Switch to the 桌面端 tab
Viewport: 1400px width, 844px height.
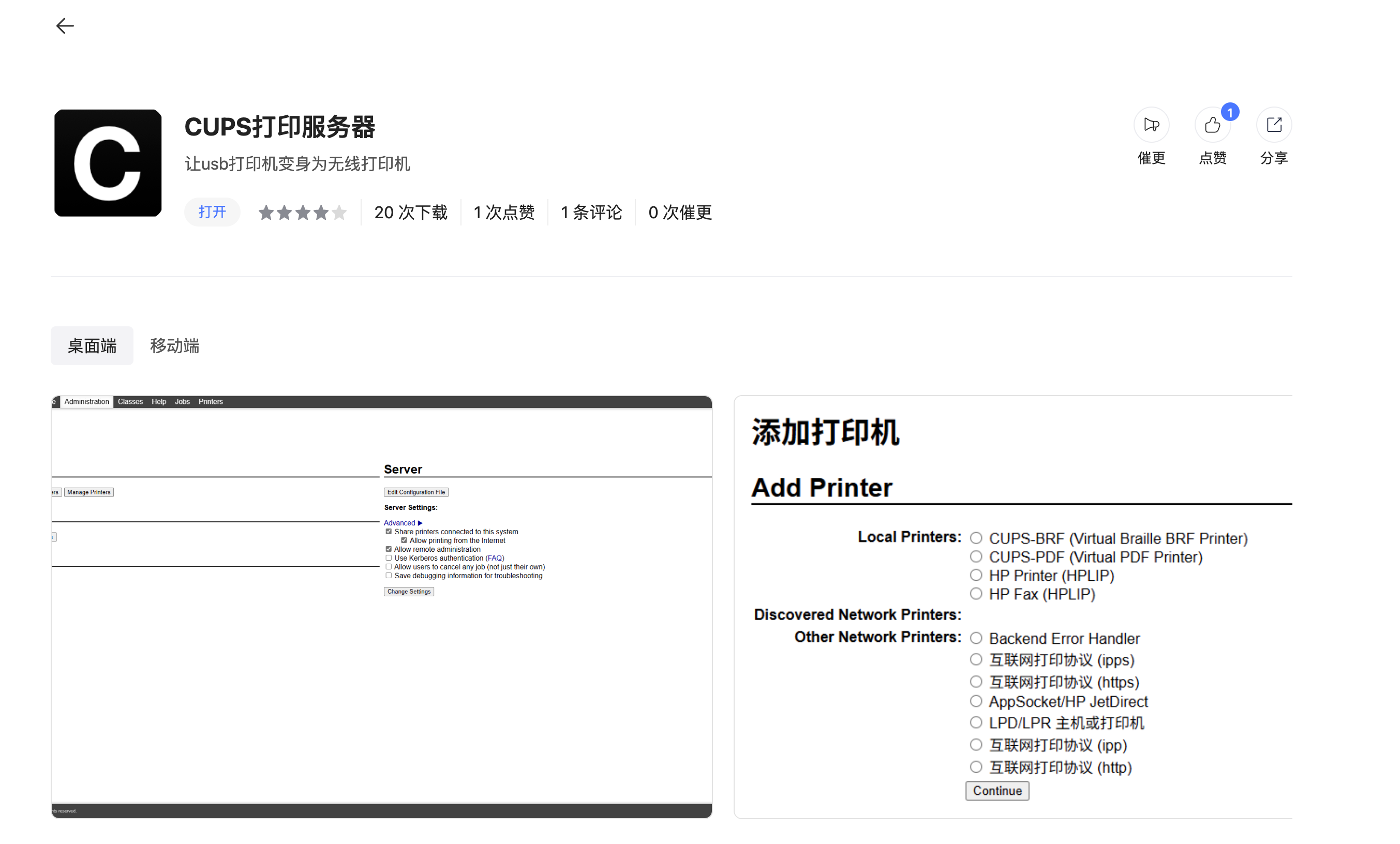click(92, 345)
